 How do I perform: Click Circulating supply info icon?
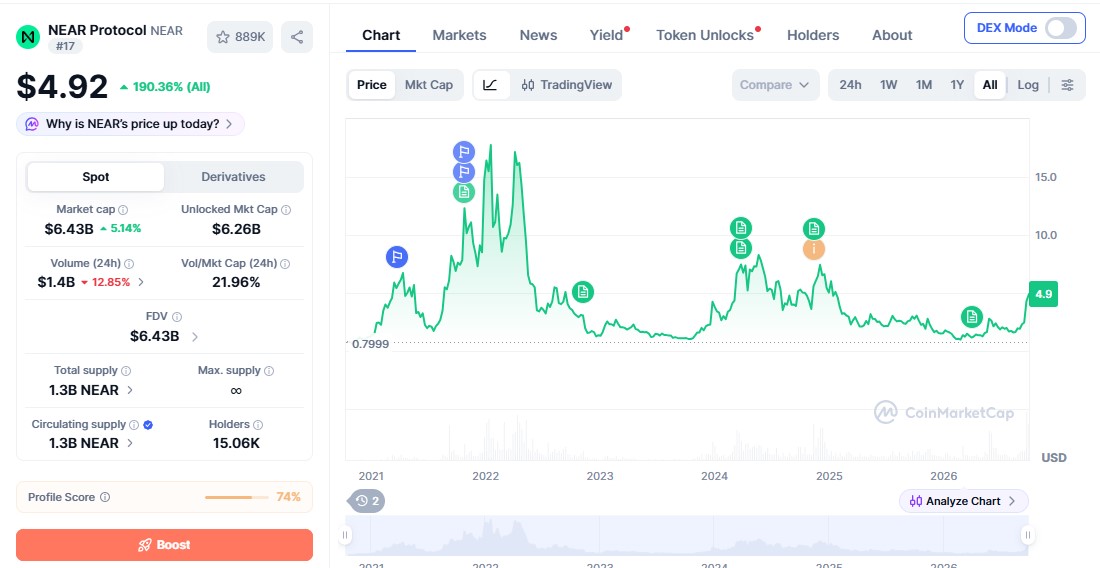pos(134,425)
